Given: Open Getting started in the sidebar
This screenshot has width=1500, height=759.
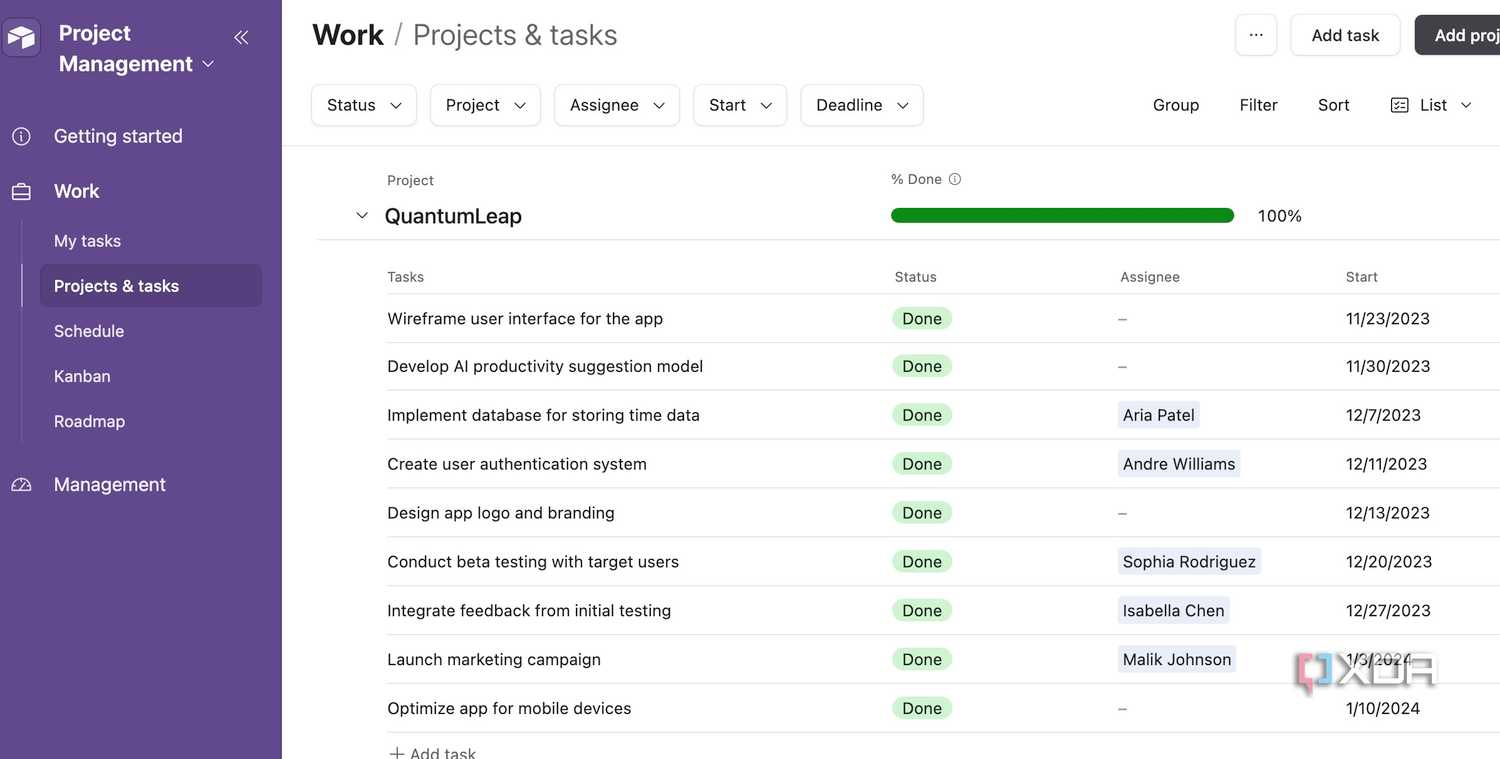Looking at the screenshot, I should click(x=118, y=136).
